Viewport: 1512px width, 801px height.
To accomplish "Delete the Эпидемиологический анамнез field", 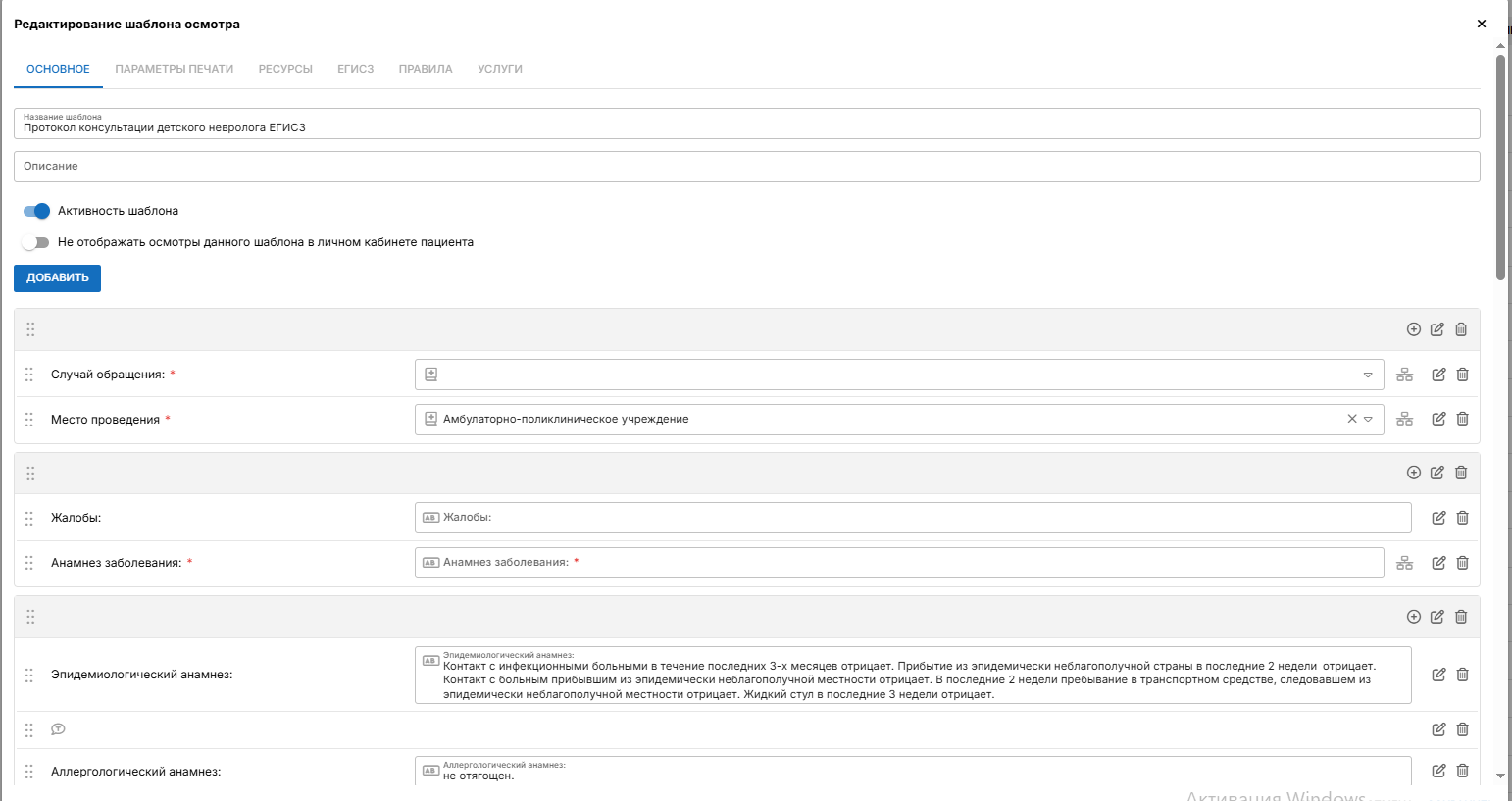I will pyautogui.click(x=1462, y=675).
